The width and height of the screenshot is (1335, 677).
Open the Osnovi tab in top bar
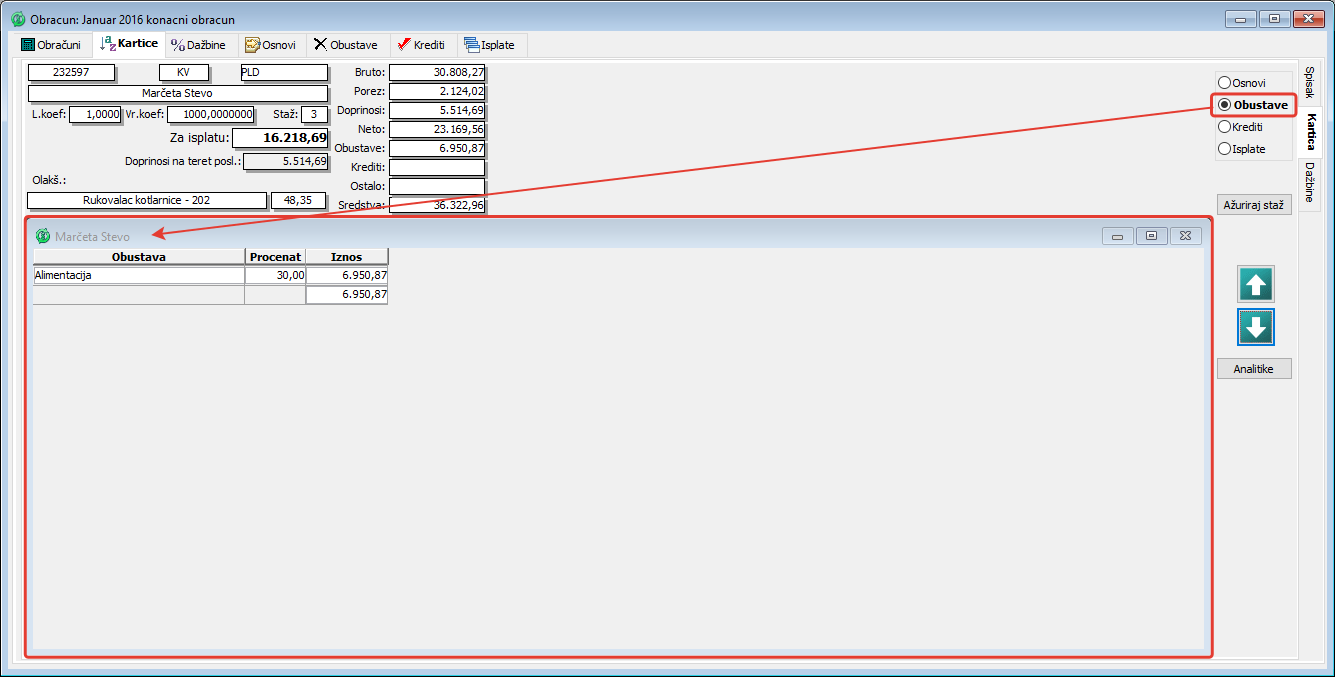[x=270, y=45]
